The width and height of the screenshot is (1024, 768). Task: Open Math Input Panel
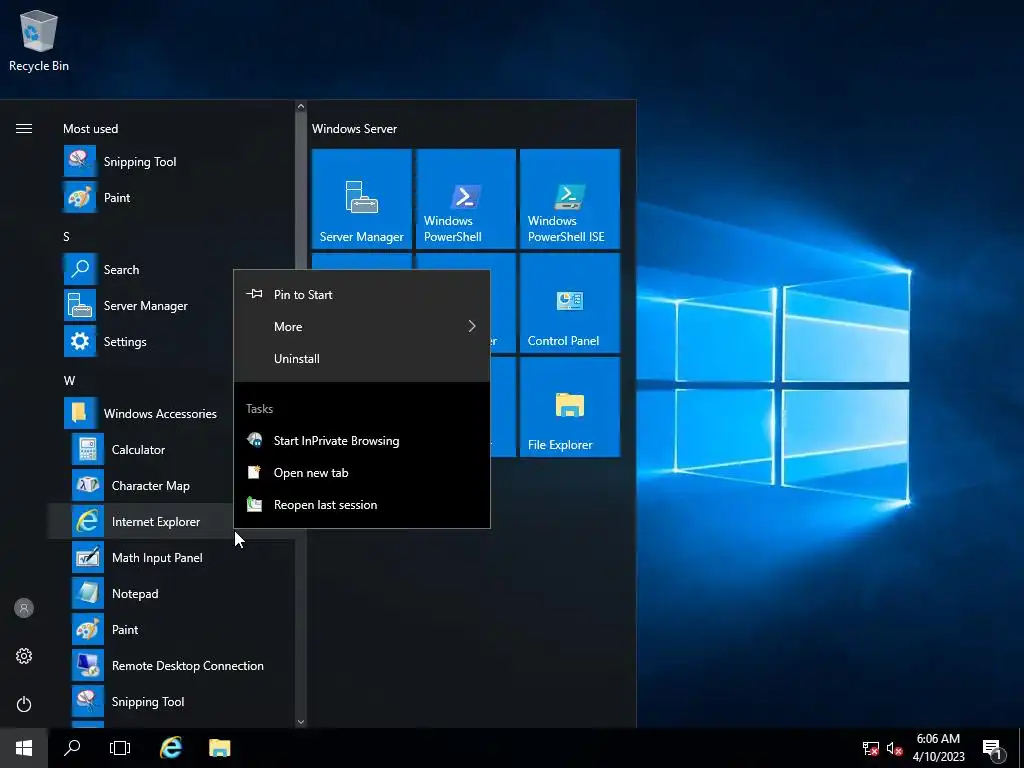point(171,557)
